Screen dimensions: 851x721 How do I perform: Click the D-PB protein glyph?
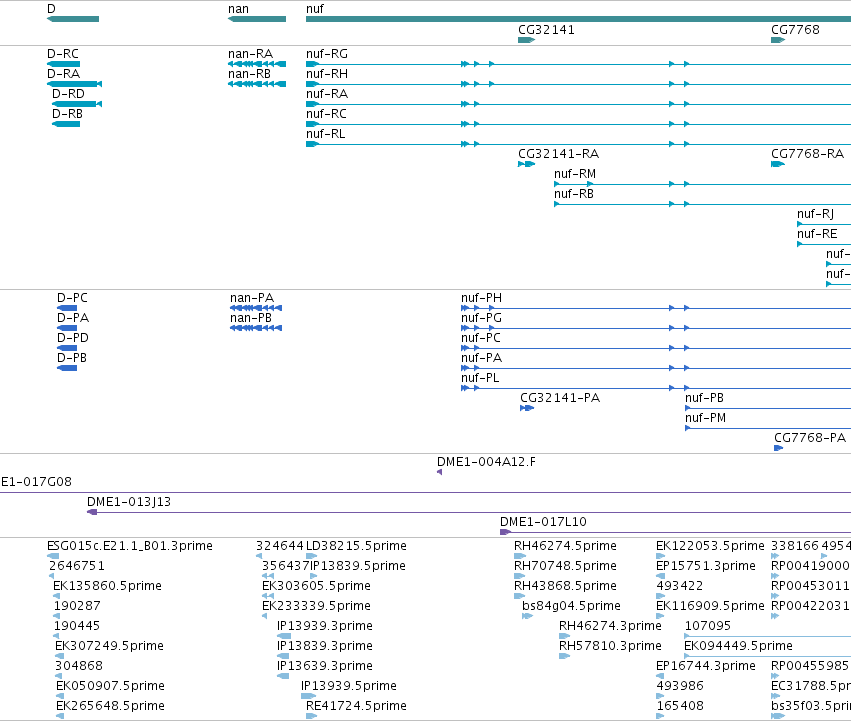(x=67, y=368)
